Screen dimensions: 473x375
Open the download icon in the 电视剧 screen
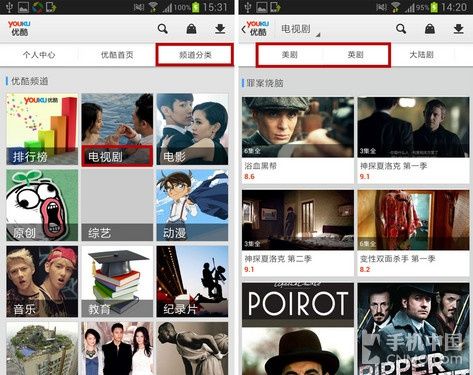459,29
